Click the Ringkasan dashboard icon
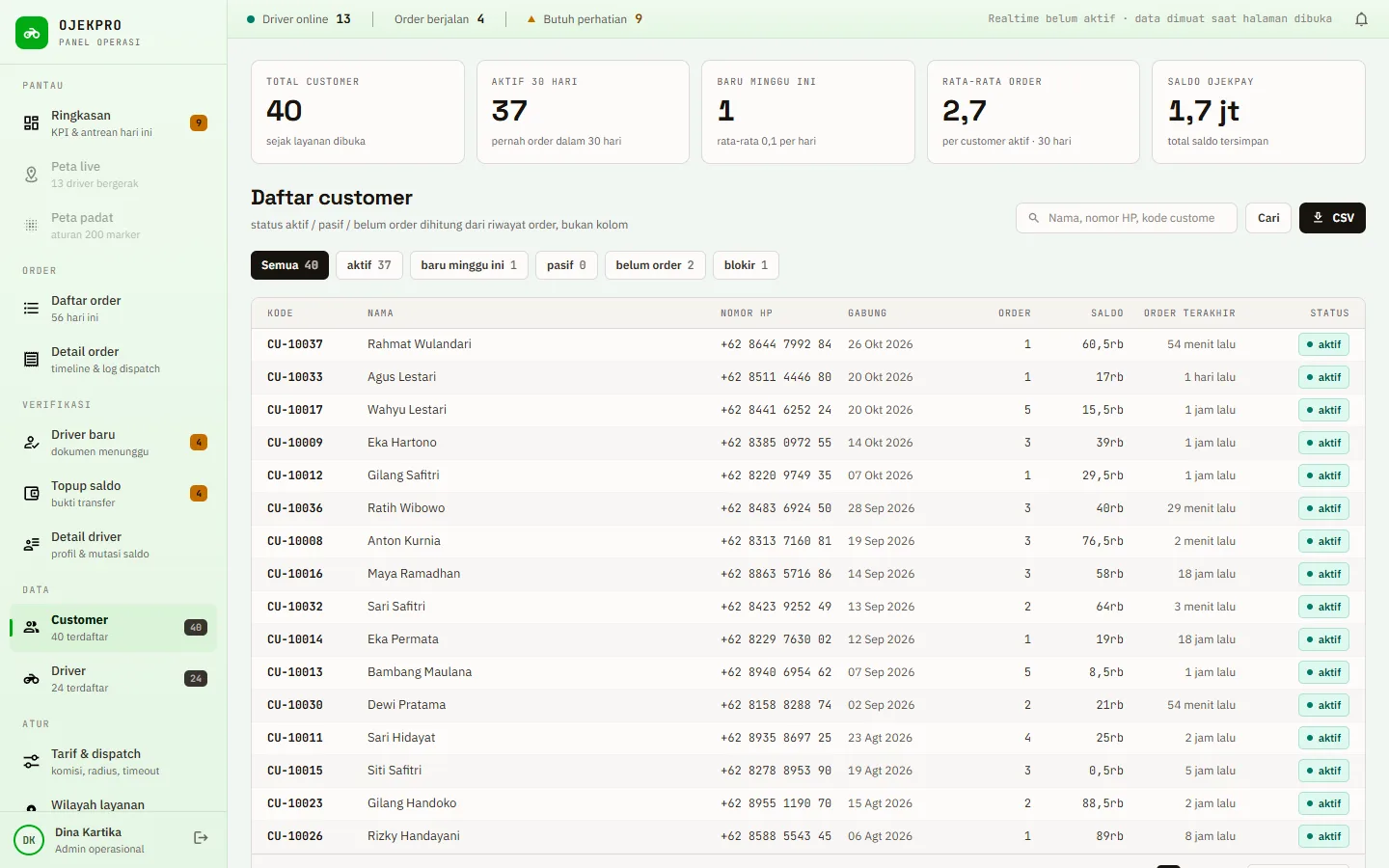 click(31, 123)
